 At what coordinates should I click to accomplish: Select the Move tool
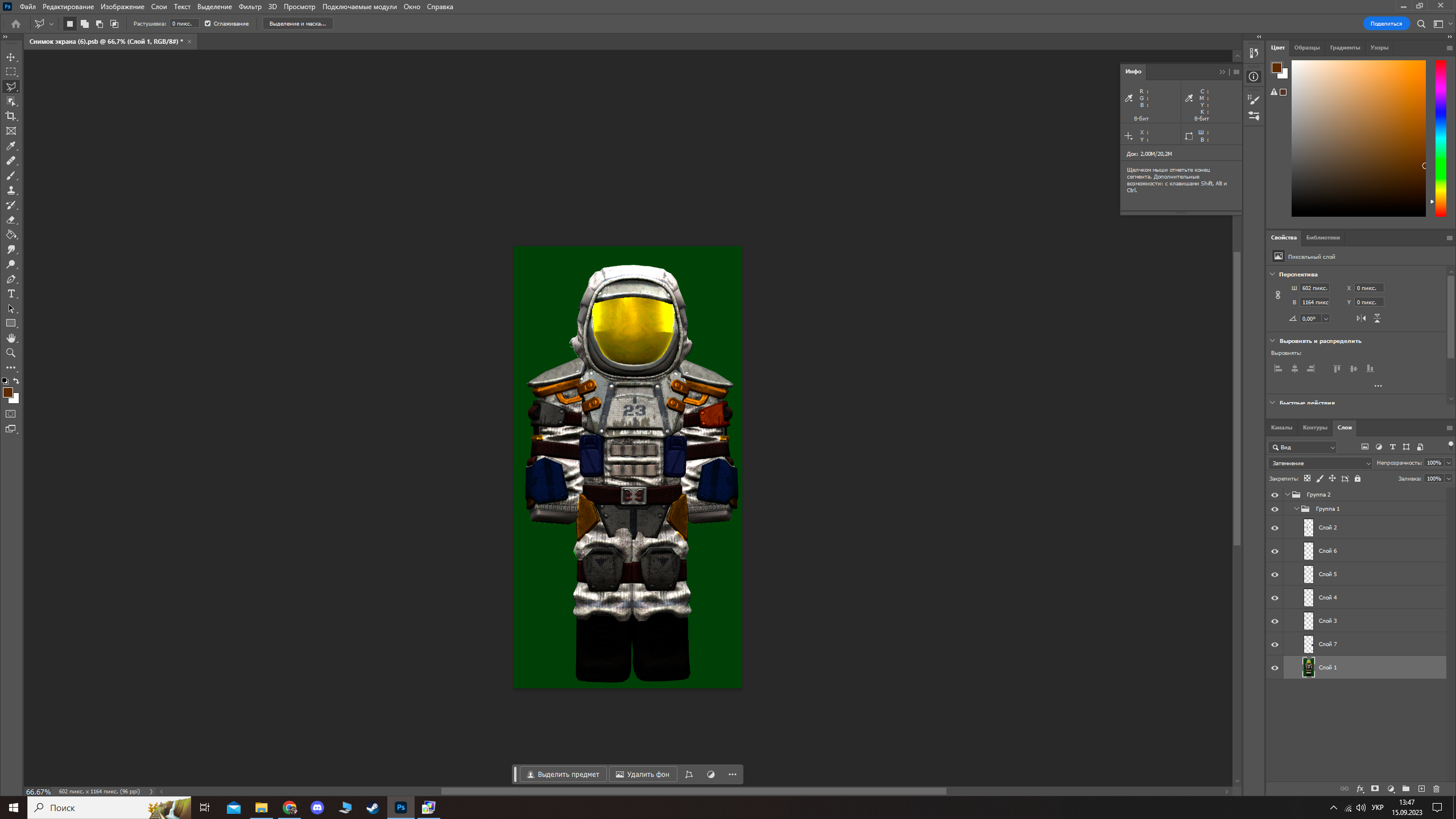click(11, 57)
